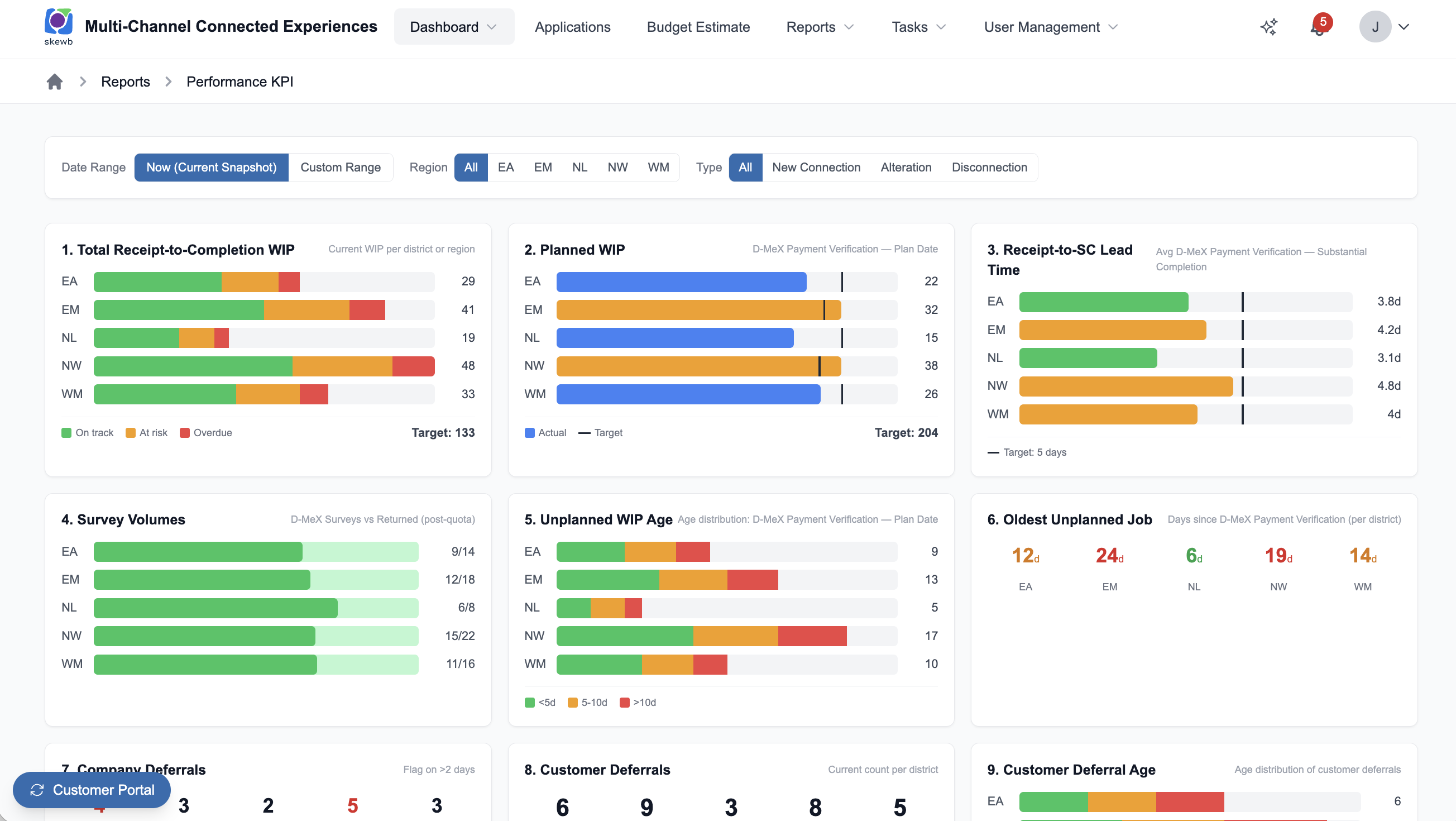Filter Region by EM
Screen dimensions: 1456x821
(543, 168)
